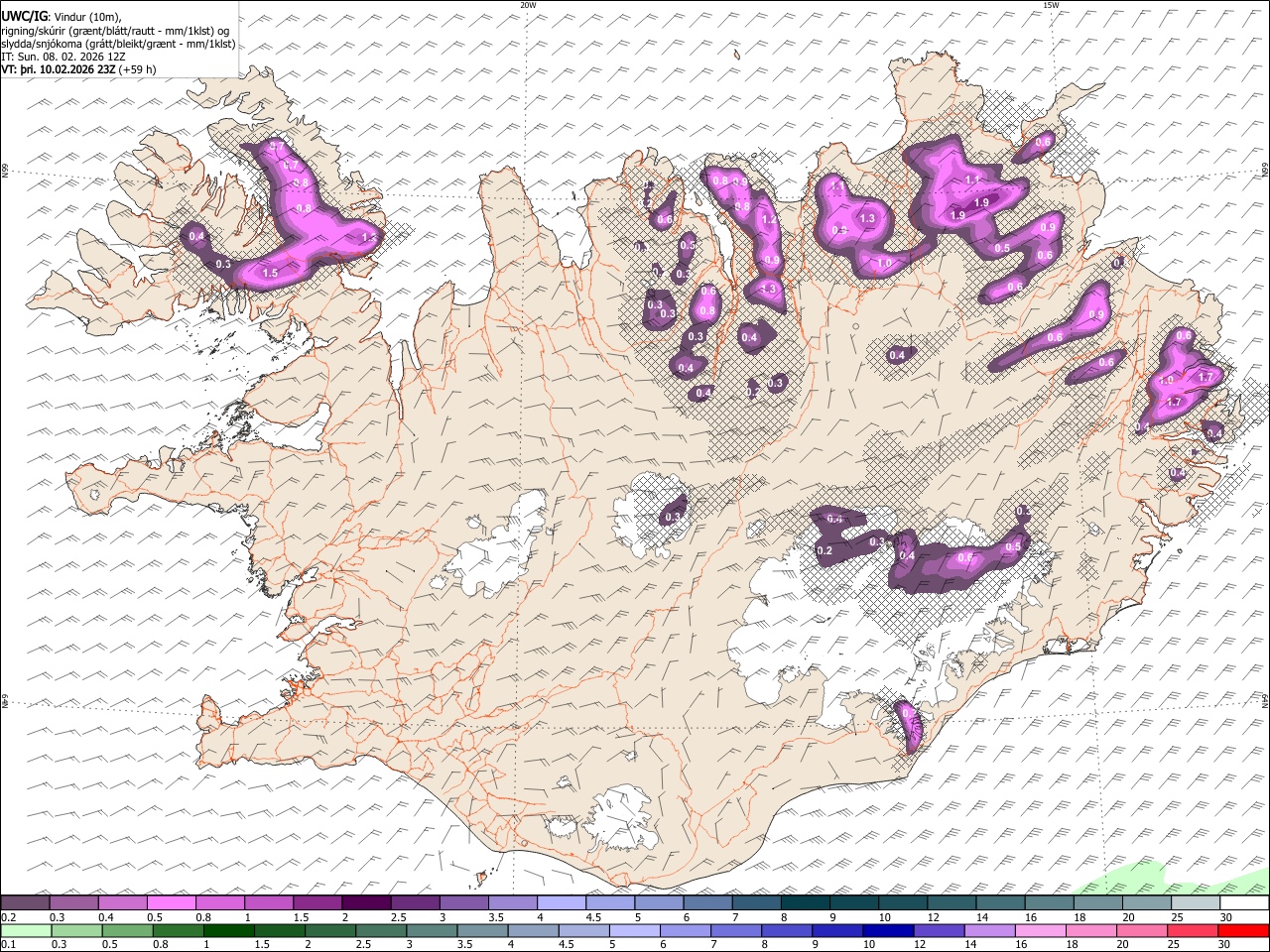Click the 'UWC/IG: Vindur (10m)' title text
Image resolution: width=1270 pixels, height=952 pixels.
(x=62, y=17)
